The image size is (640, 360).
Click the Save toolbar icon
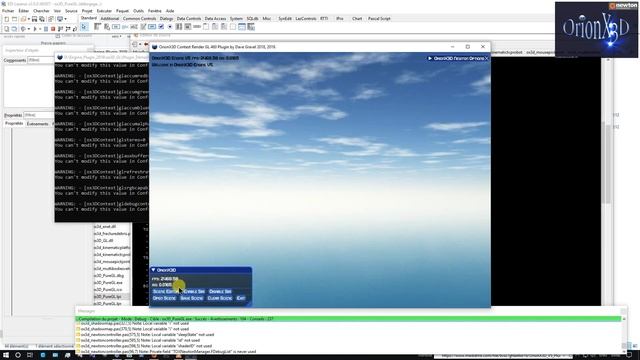34,19
